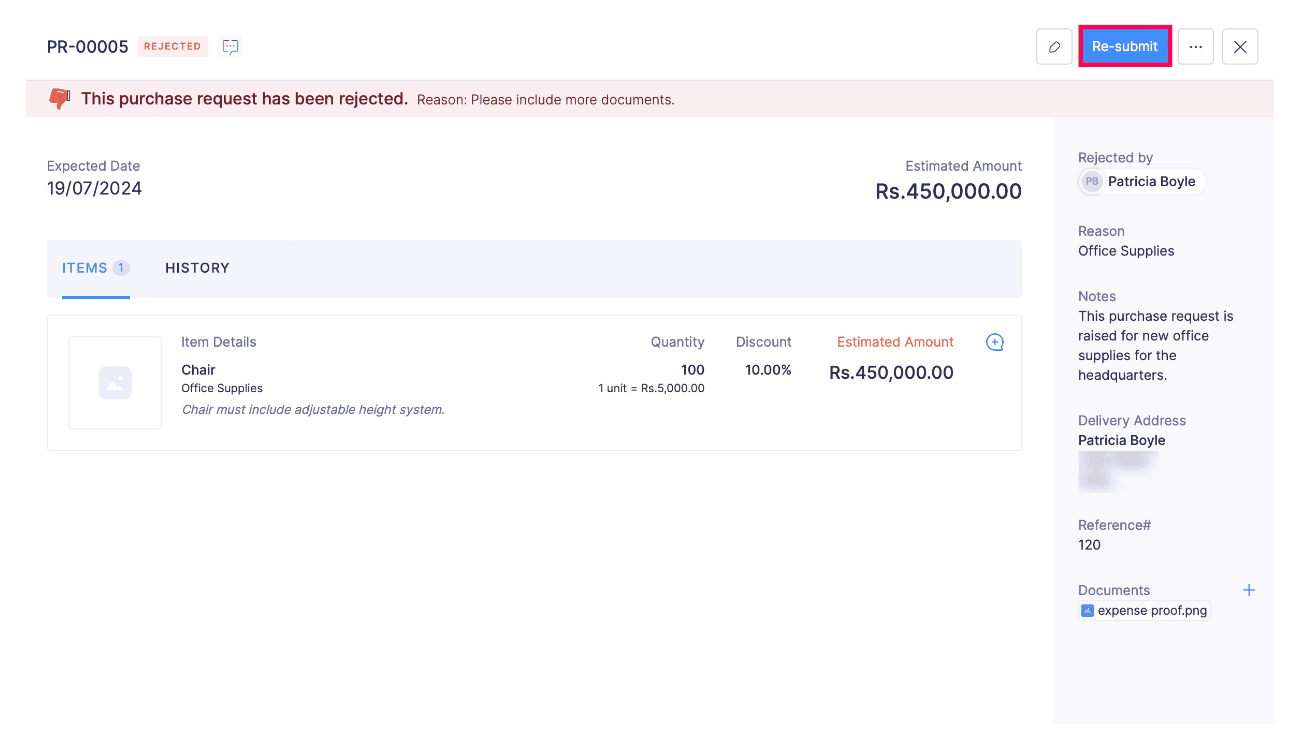Click the Re-submit button

[x=1124, y=46]
